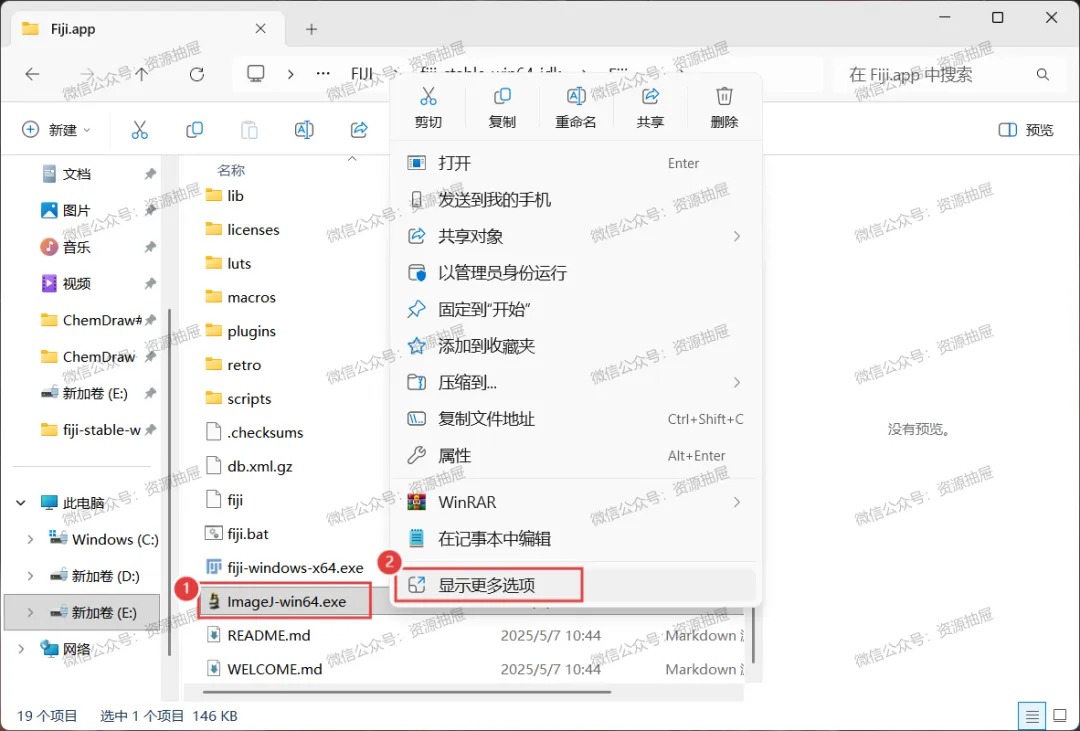Select ImageJ-win64.exe file
The image size is (1080, 731).
click(286, 601)
